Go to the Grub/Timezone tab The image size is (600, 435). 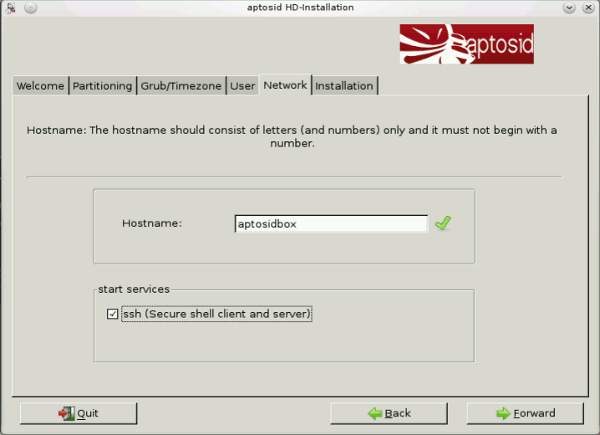point(181,86)
